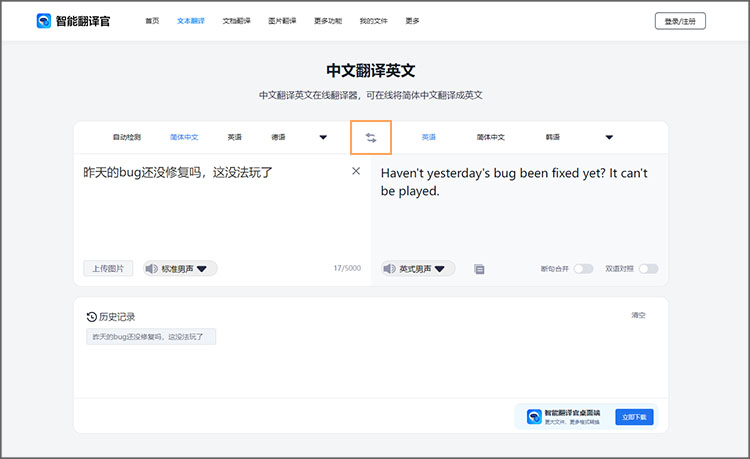Click the 17/5000 character counter

coord(347,268)
